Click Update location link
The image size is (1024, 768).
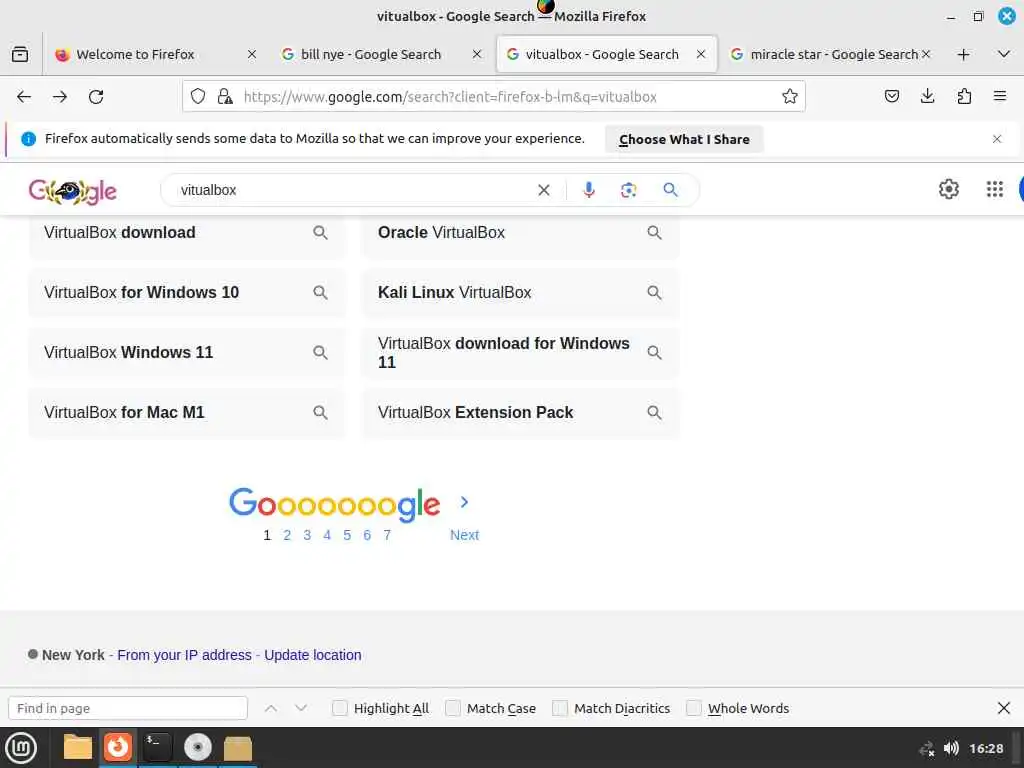pos(313,655)
